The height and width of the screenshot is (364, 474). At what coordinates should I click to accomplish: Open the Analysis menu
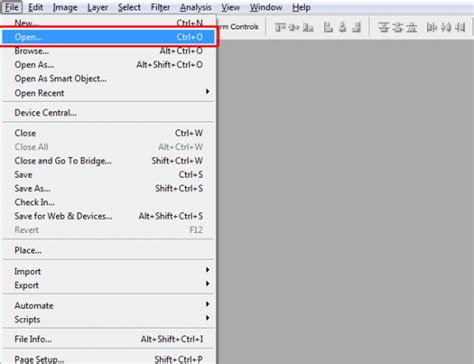click(196, 7)
